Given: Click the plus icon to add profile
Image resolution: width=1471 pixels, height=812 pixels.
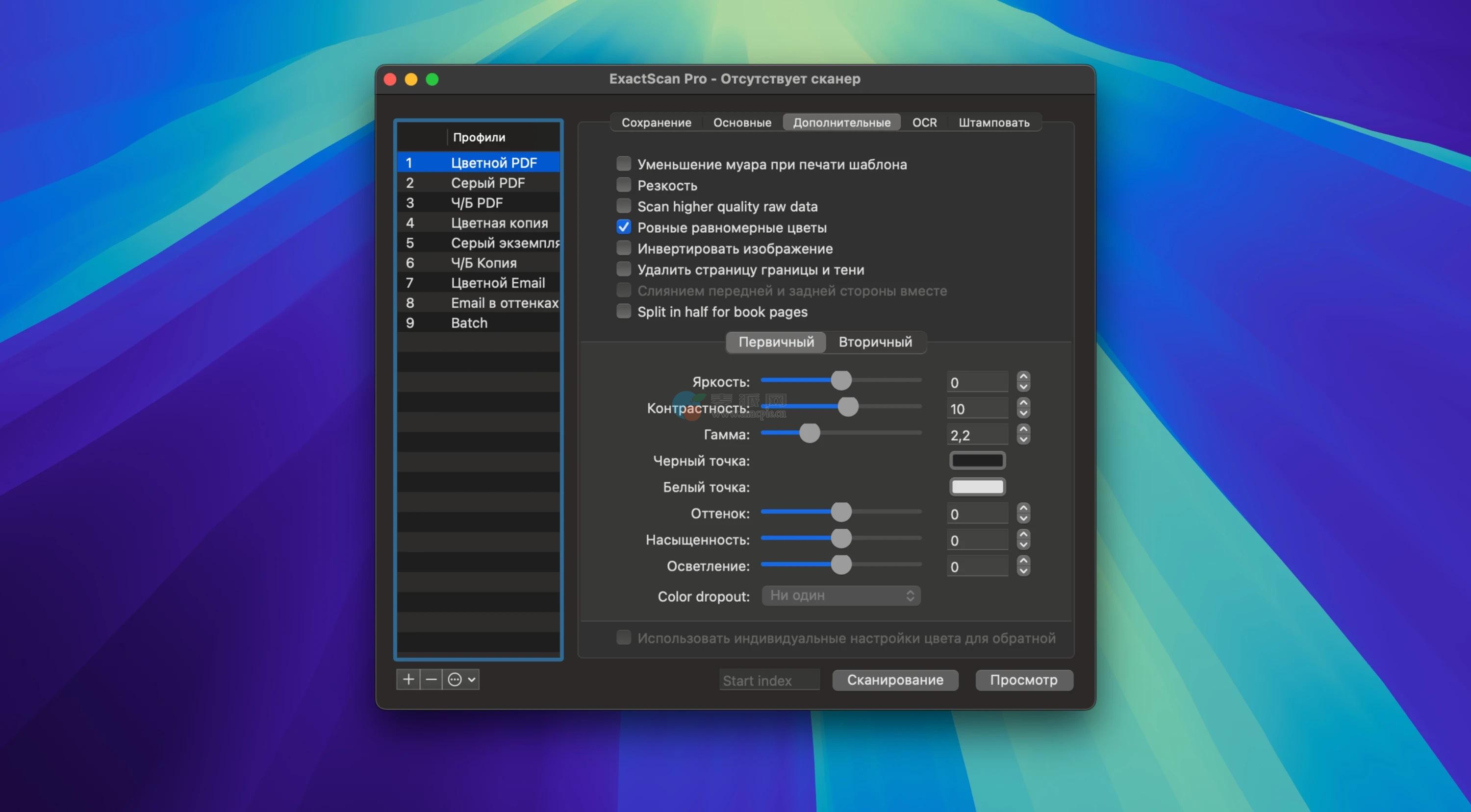Looking at the screenshot, I should 408,679.
